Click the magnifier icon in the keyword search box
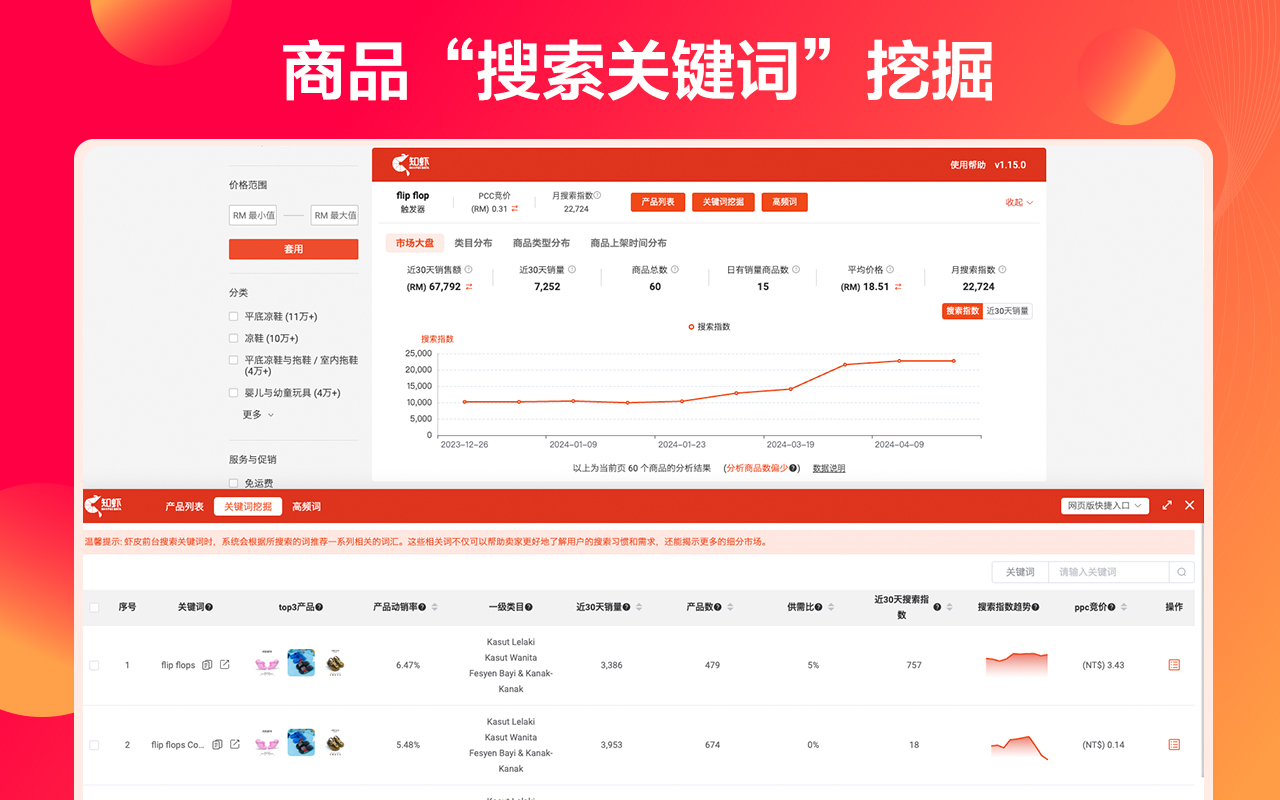 (x=1181, y=572)
